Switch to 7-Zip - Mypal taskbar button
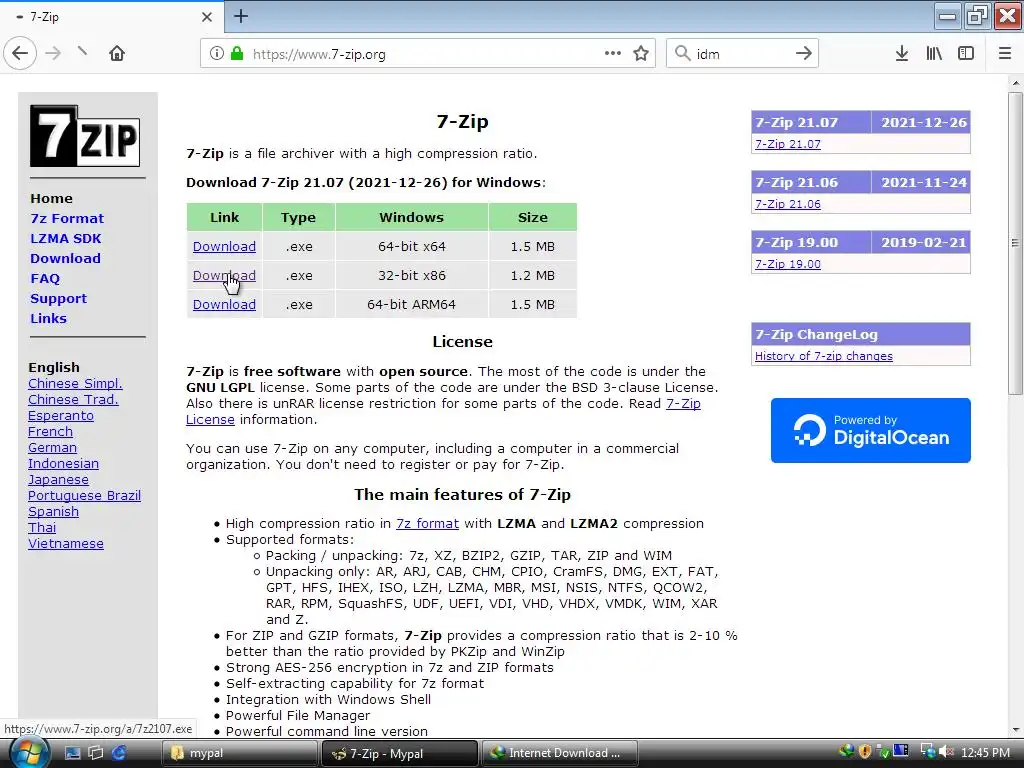The height and width of the screenshot is (768, 1024). (x=400, y=753)
